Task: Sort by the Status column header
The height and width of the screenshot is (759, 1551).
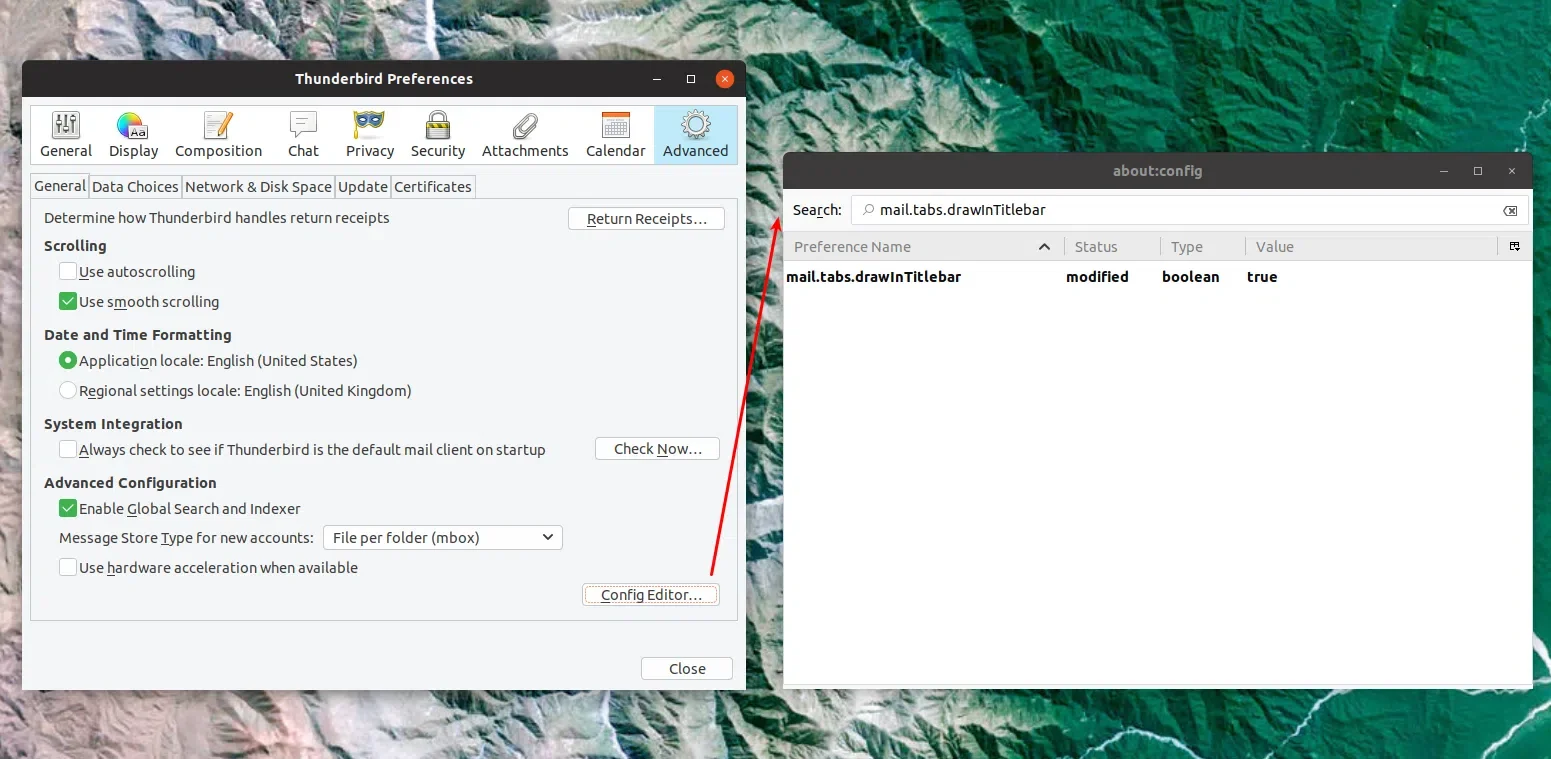Action: [1112, 247]
